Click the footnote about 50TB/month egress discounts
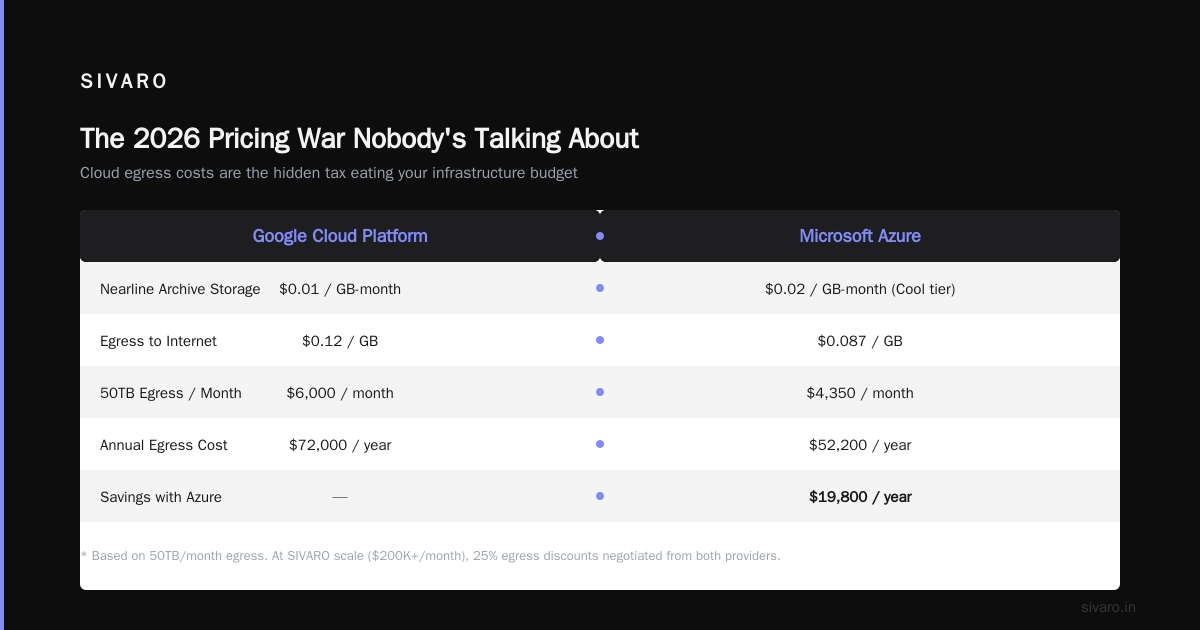This screenshot has width=1200, height=630. click(430, 555)
